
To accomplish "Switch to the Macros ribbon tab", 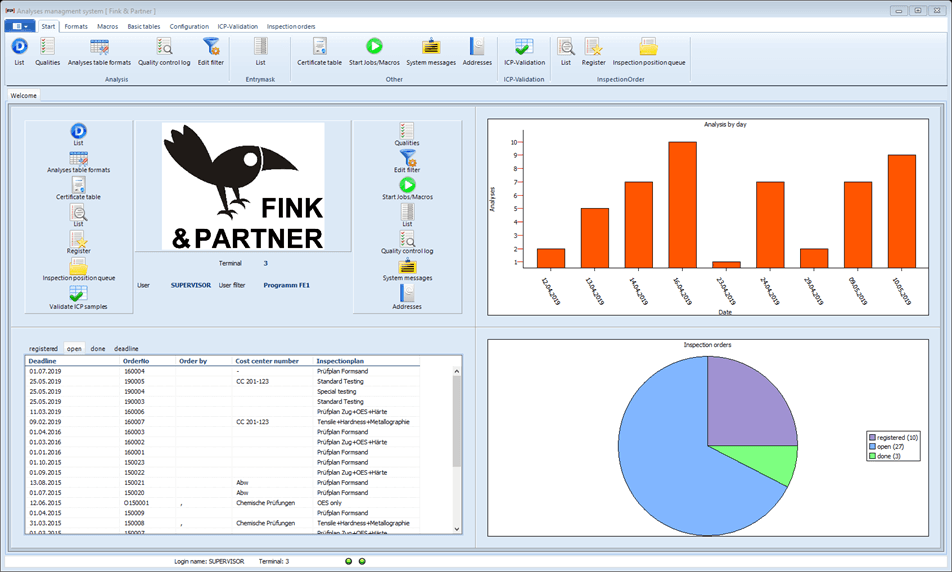I will (x=107, y=26).
